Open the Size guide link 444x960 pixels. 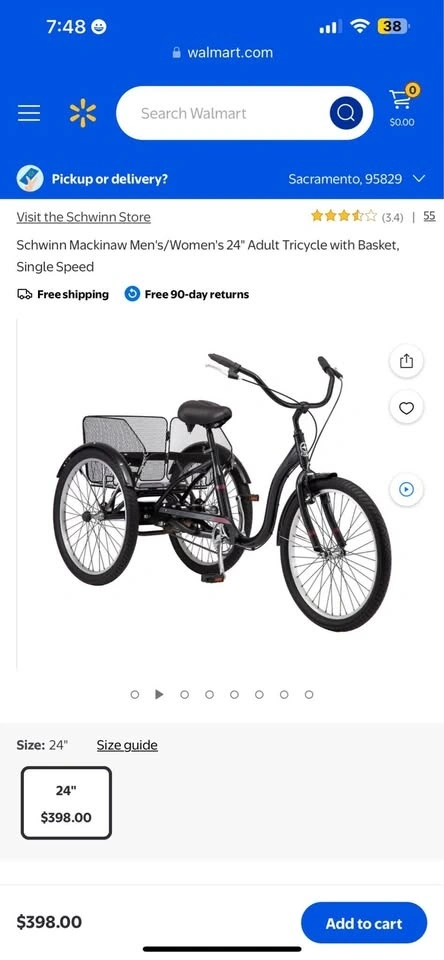[127, 745]
